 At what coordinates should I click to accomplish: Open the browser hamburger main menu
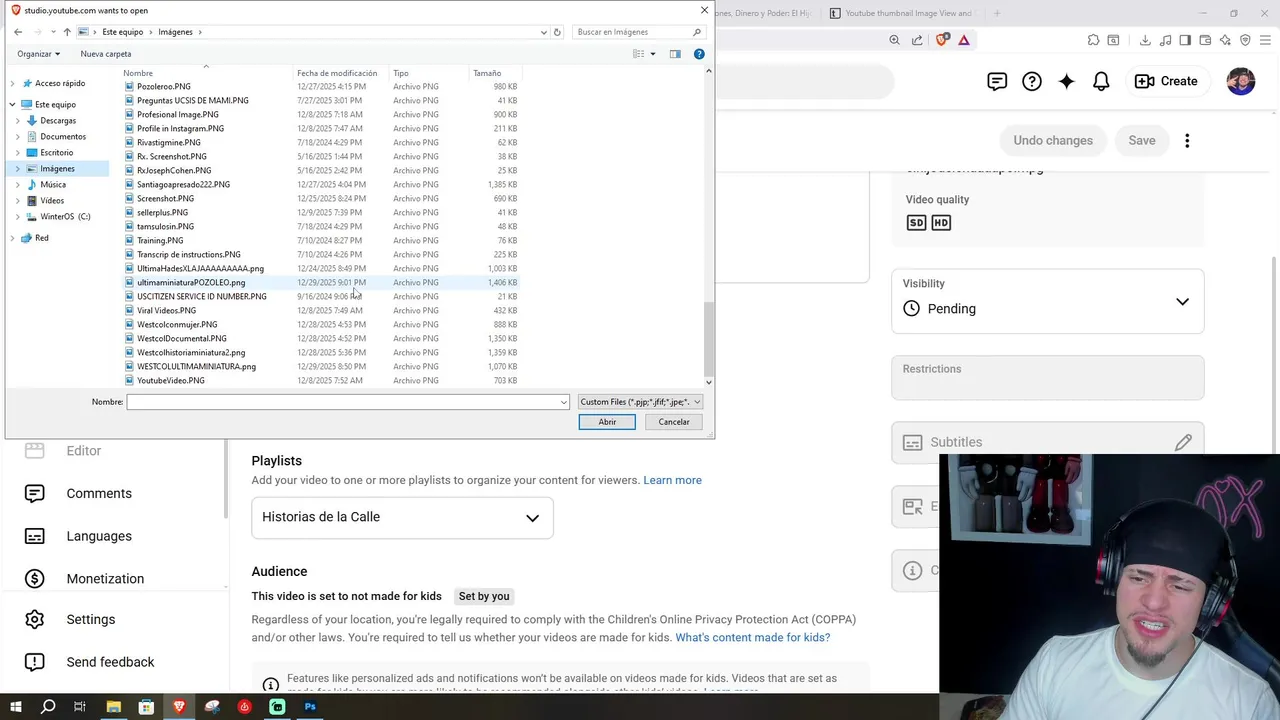click(1266, 40)
